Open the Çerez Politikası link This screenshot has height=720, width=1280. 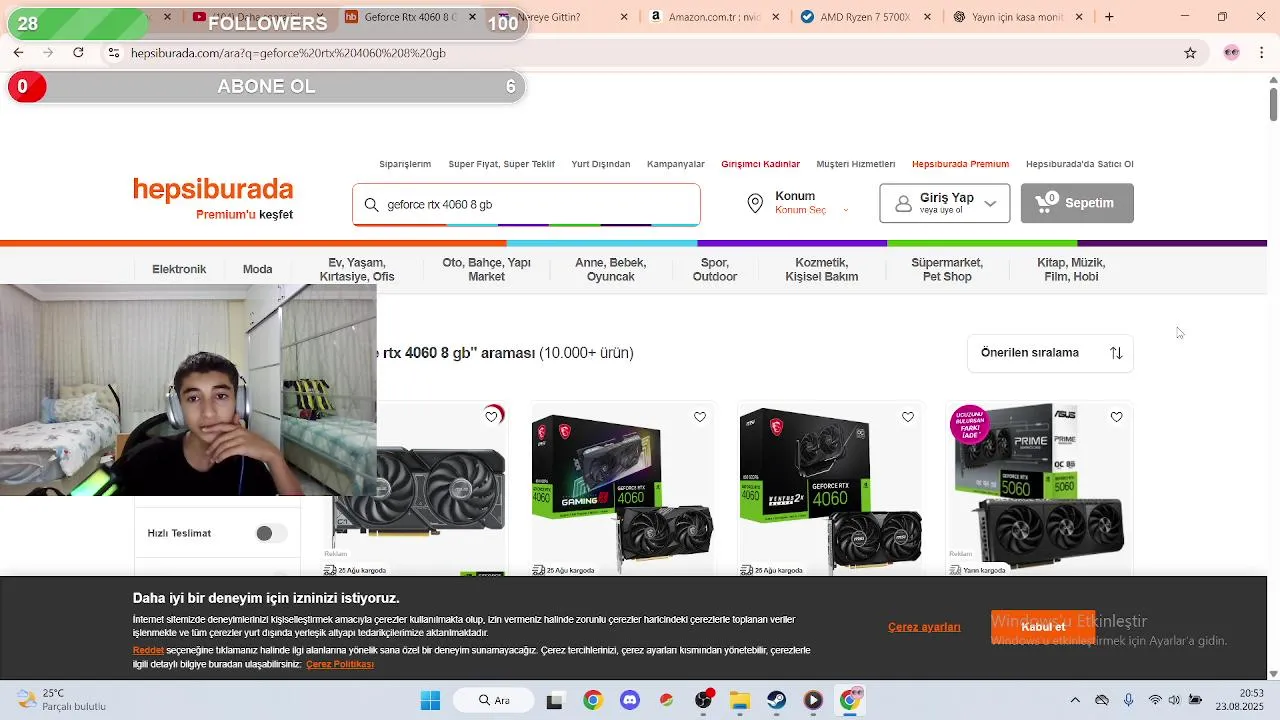pos(340,664)
